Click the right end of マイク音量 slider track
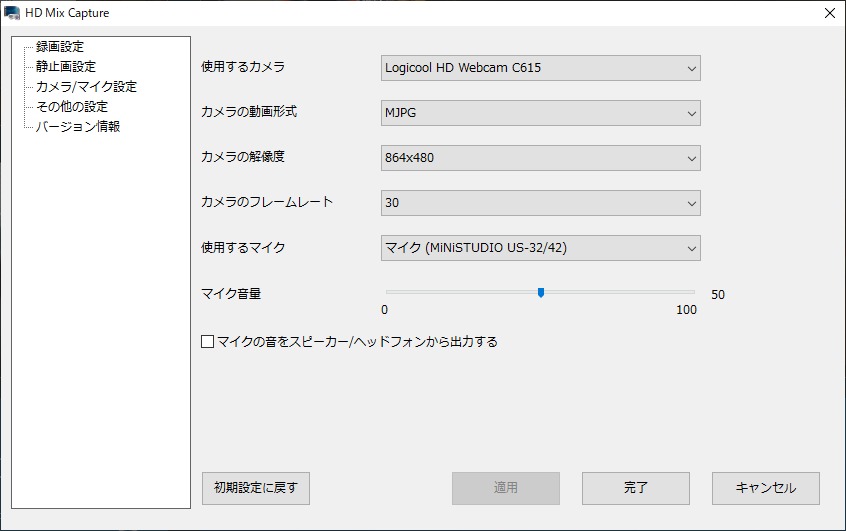This screenshot has height=531, width=846. tap(692, 292)
